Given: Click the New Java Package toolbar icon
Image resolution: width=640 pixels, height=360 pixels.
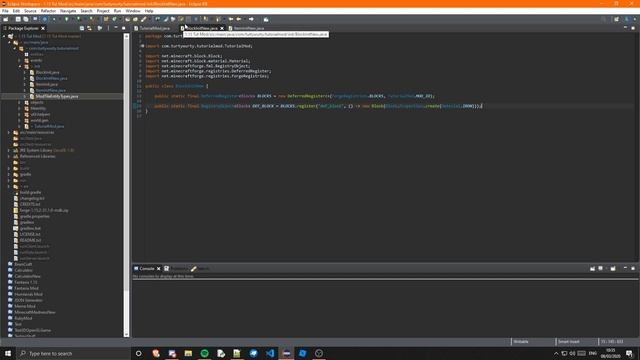Looking at the screenshot, I should tap(106, 19).
